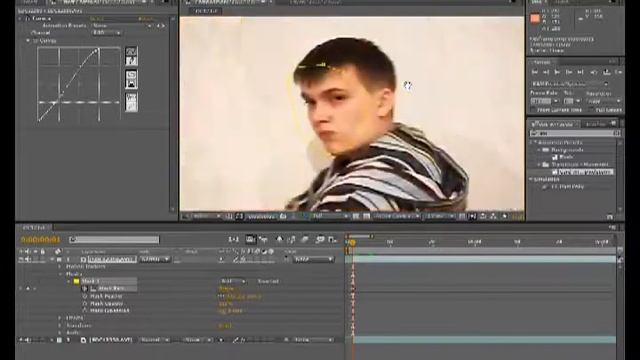Toggle Mask Path stopwatch keyframing
640x360 pixels.
[85, 289]
